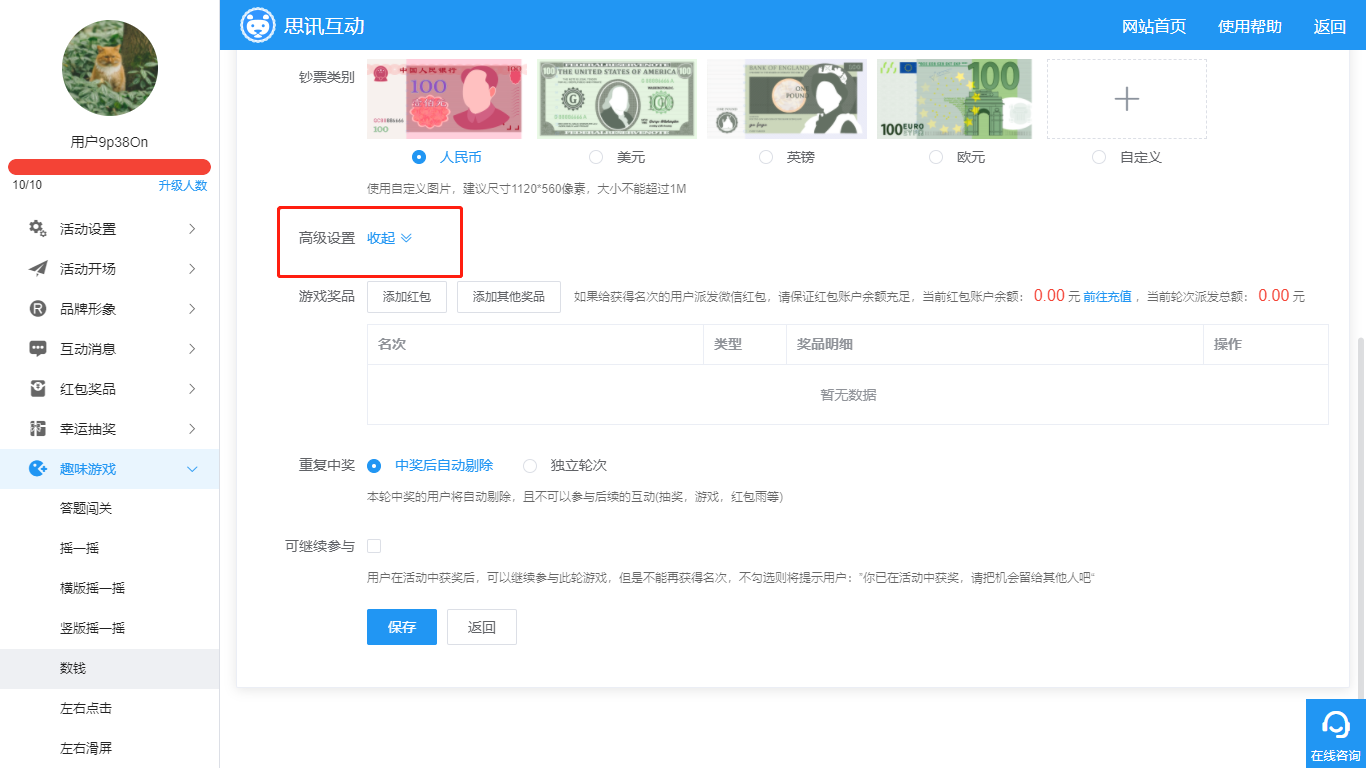Image resolution: width=1366 pixels, height=768 pixels.
Task: Open the 在线咨询 headset chat widget
Action: pos(1336,733)
